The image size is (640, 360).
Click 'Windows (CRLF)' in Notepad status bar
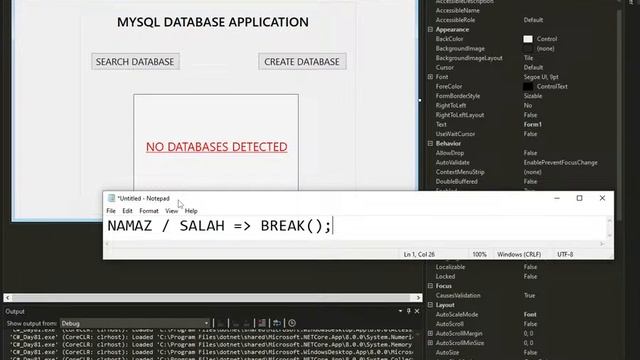pyautogui.click(x=519, y=254)
